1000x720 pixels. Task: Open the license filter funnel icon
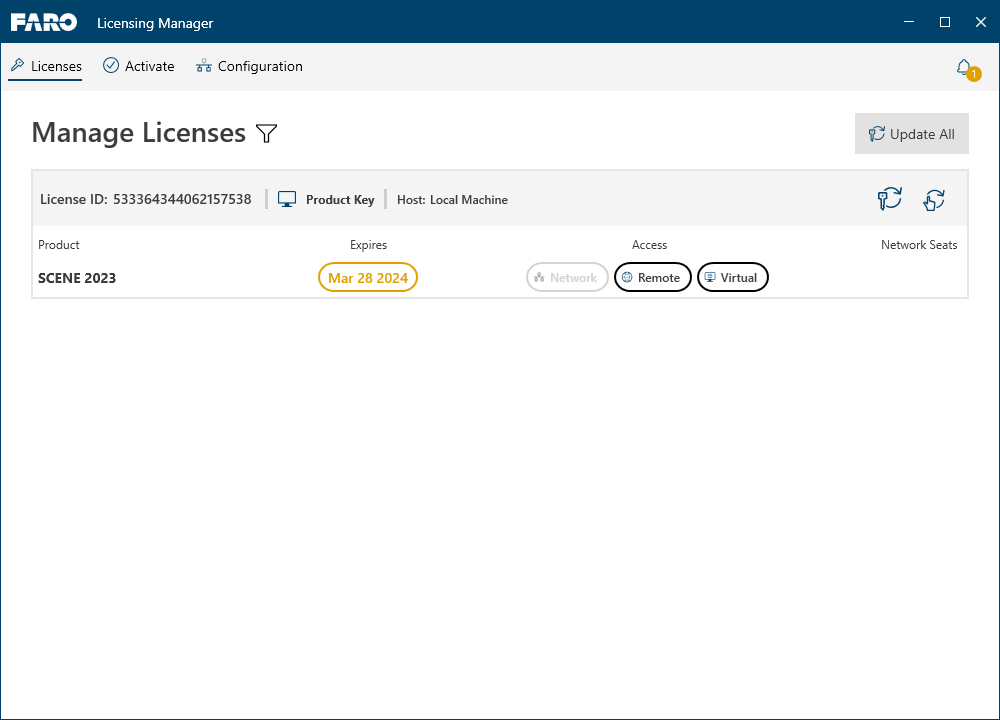(x=267, y=133)
